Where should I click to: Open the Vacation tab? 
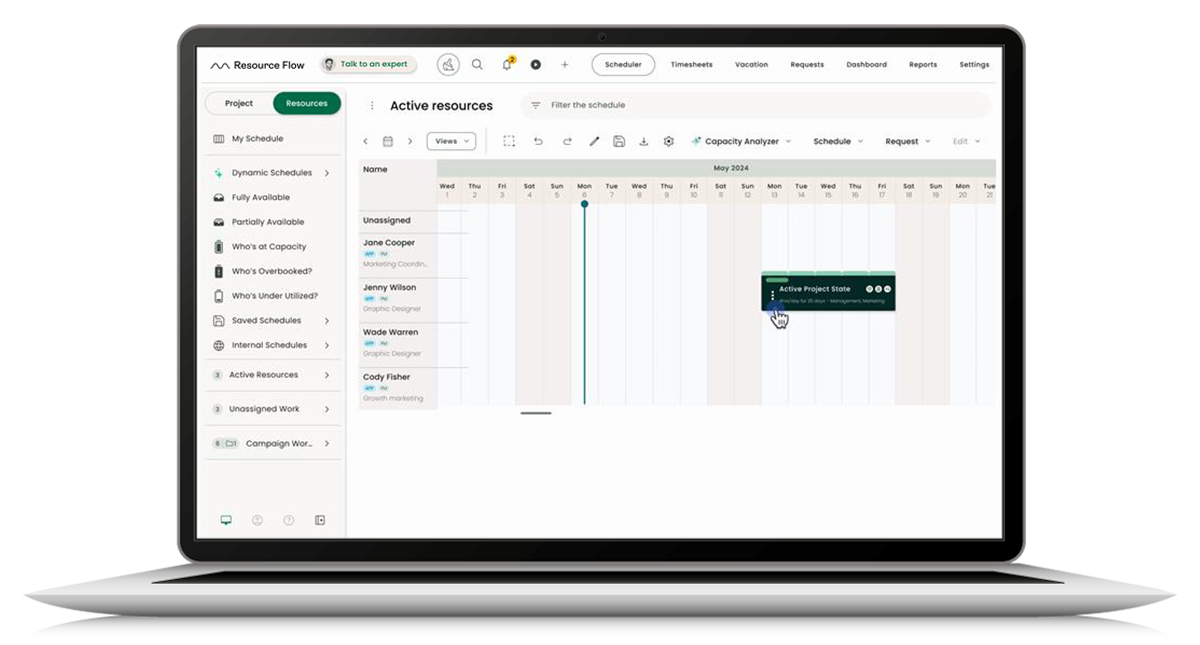[751, 65]
